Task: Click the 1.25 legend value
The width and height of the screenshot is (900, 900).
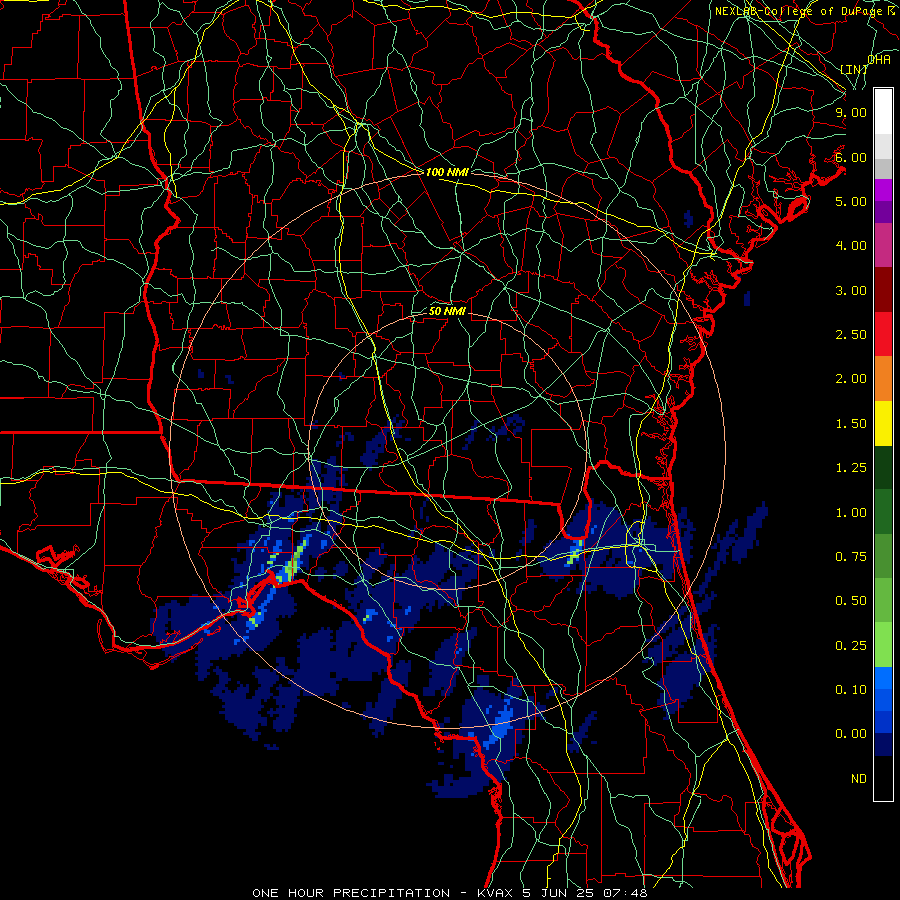Action: click(851, 468)
